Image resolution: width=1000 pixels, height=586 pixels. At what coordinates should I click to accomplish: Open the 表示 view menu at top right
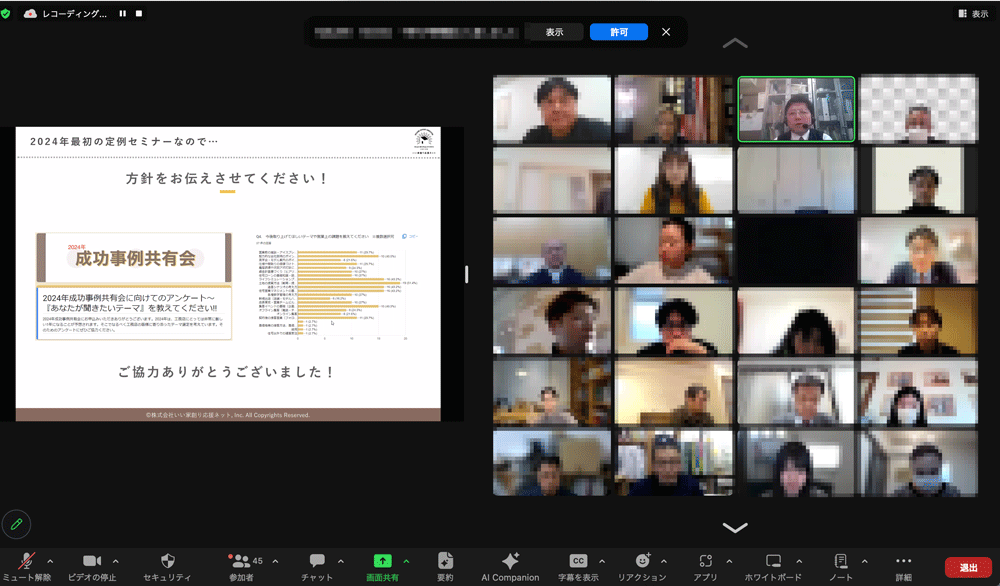[x=972, y=14]
